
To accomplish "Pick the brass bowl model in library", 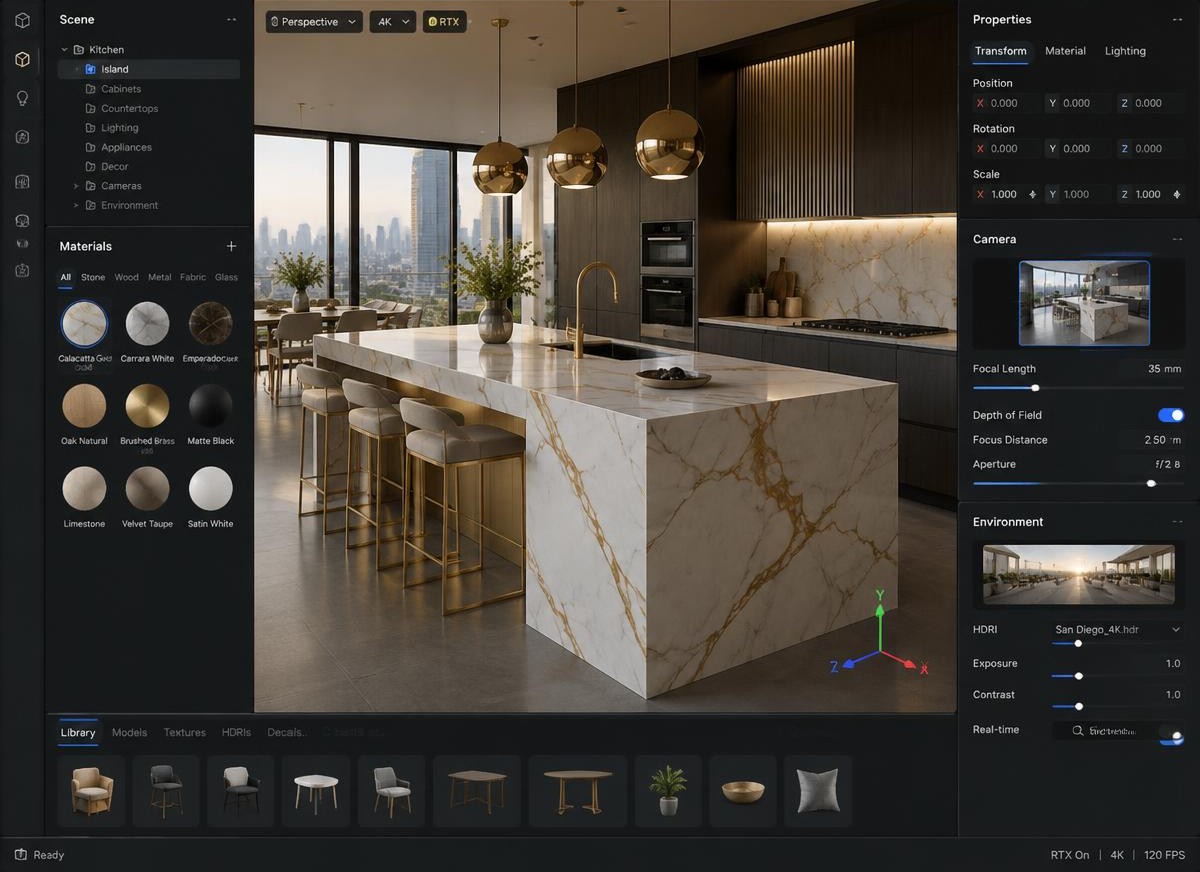I will tap(743, 790).
